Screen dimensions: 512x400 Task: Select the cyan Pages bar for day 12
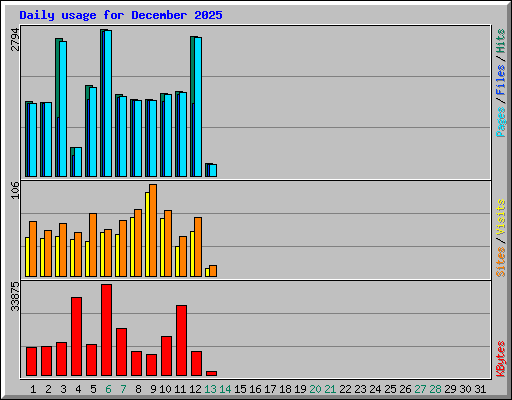(x=198, y=107)
